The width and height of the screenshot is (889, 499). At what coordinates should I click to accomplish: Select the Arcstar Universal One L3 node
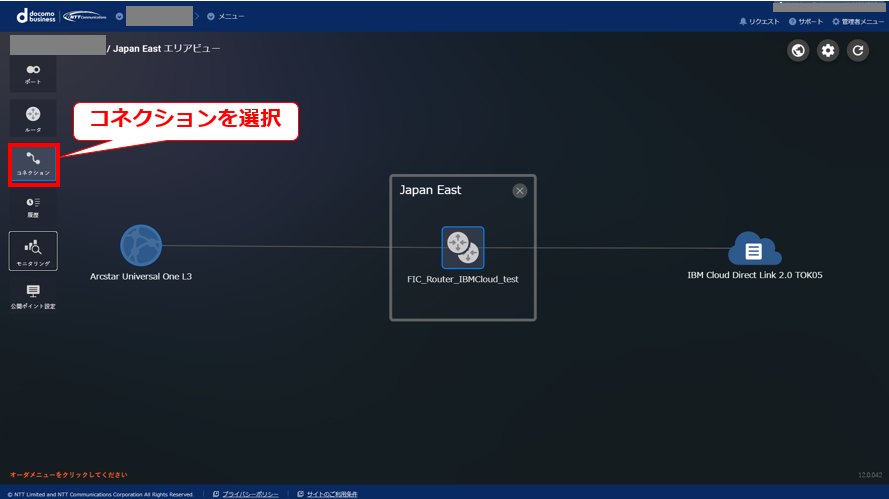[x=141, y=245]
